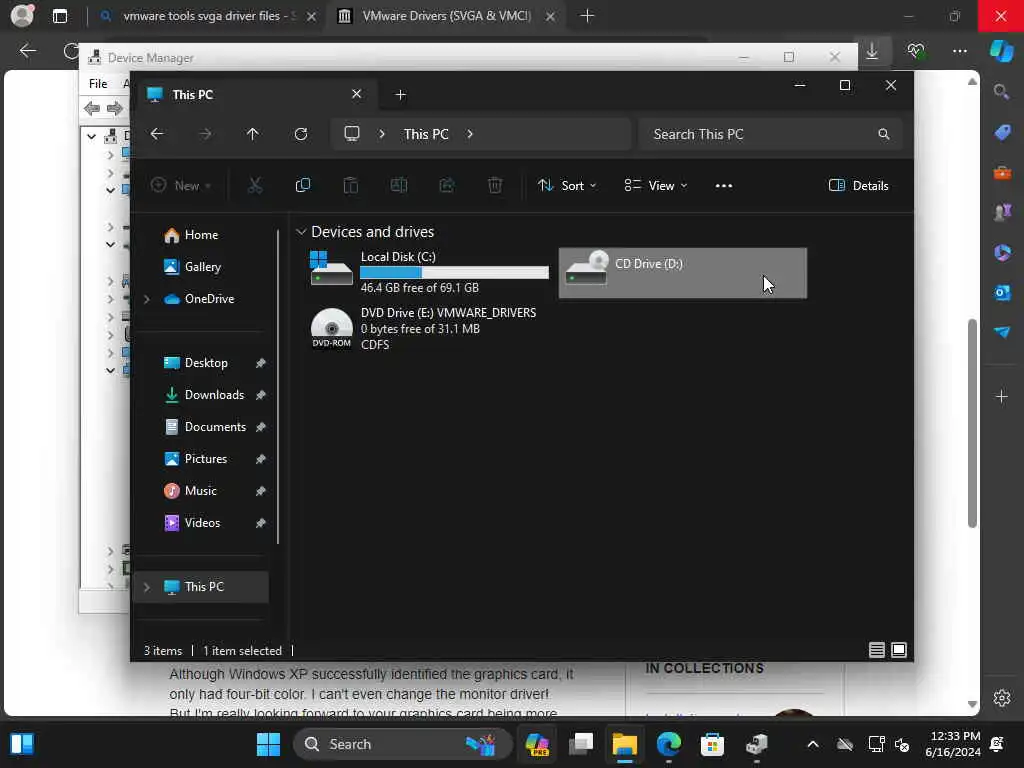Image resolution: width=1024 pixels, height=768 pixels.
Task: Open Videos quick access folder
Action: tap(202, 523)
